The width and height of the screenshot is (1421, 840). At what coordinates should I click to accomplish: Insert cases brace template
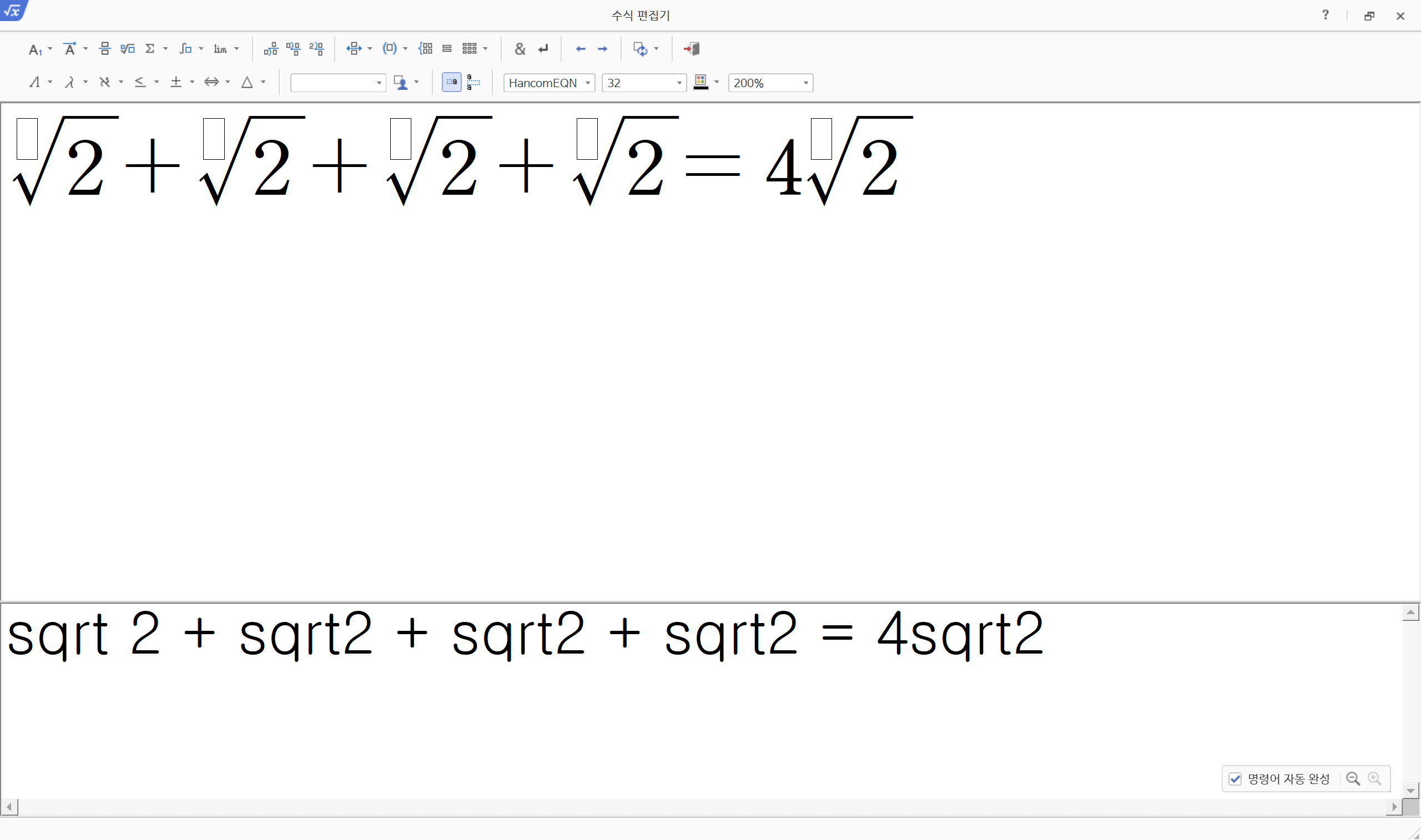(425, 49)
